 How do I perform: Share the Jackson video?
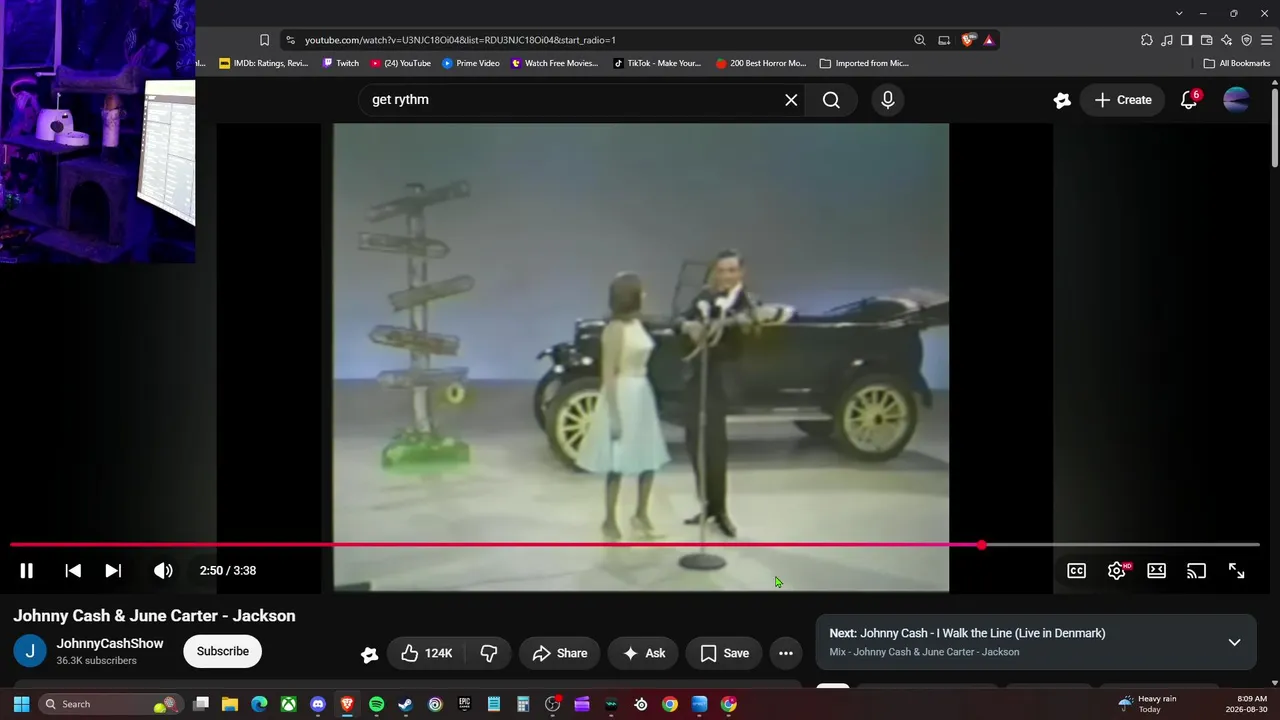point(560,653)
